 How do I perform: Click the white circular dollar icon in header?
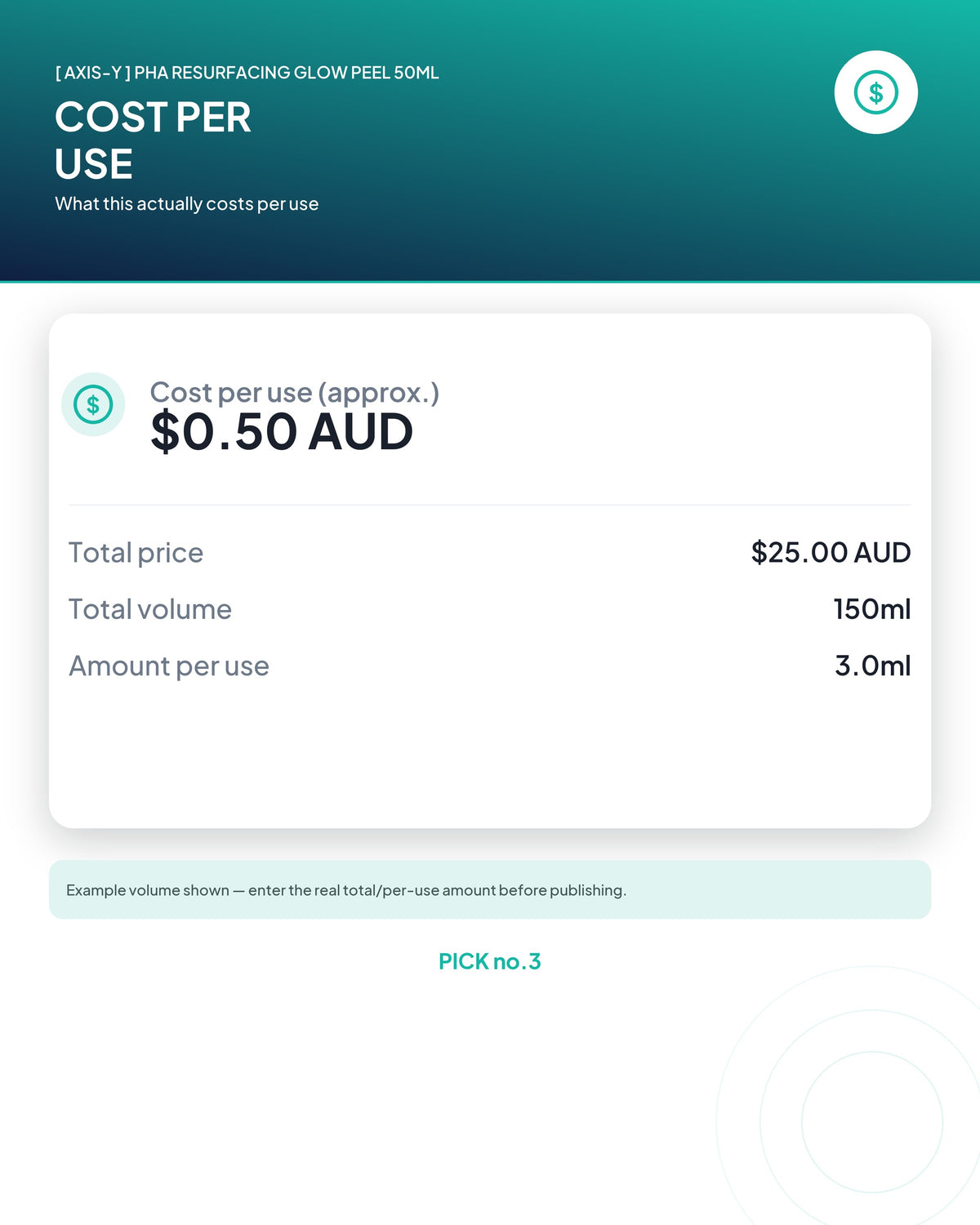tap(875, 92)
